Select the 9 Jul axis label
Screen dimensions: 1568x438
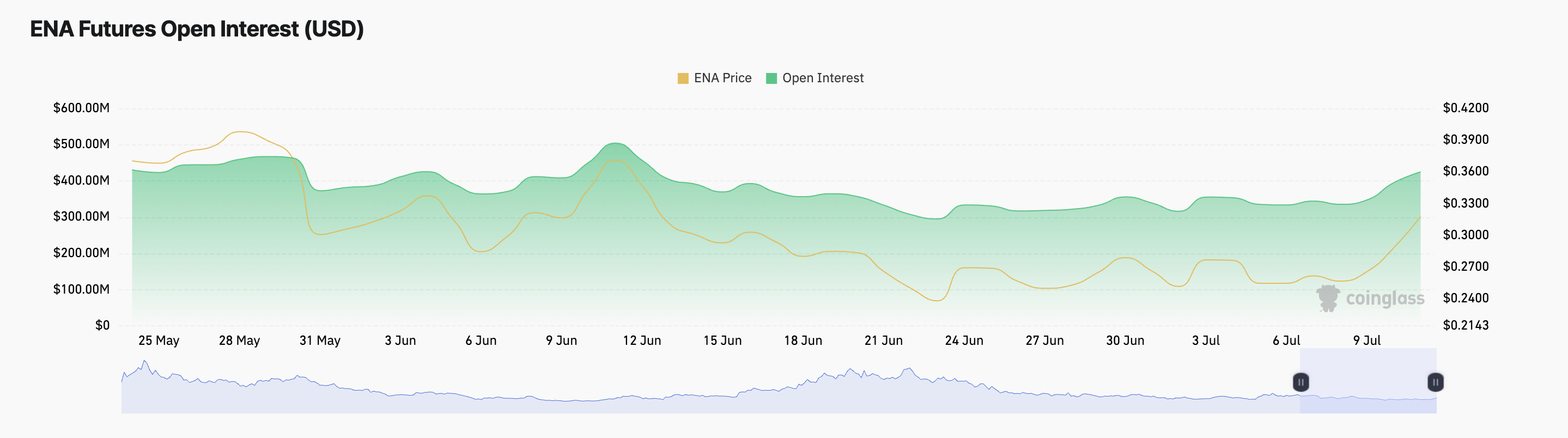1368,340
